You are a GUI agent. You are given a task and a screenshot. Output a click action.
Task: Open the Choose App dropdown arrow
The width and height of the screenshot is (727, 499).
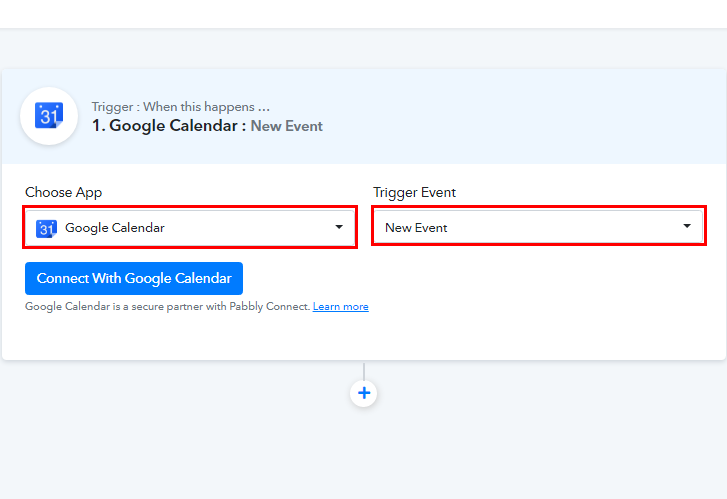click(339, 227)
